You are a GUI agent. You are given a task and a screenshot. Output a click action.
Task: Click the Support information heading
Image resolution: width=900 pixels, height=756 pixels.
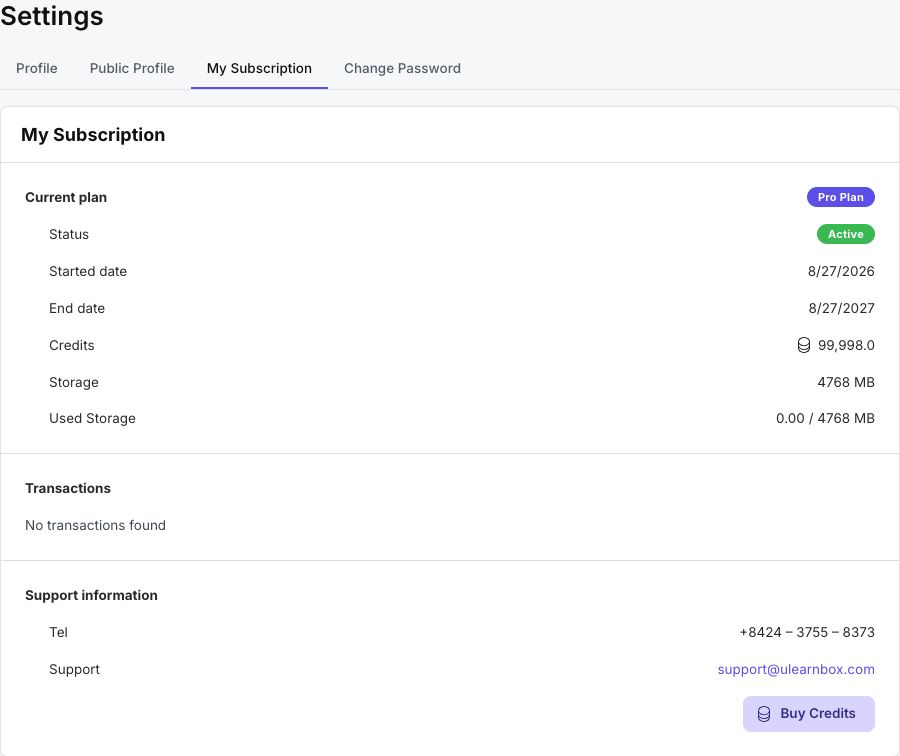tap(91, 595)
